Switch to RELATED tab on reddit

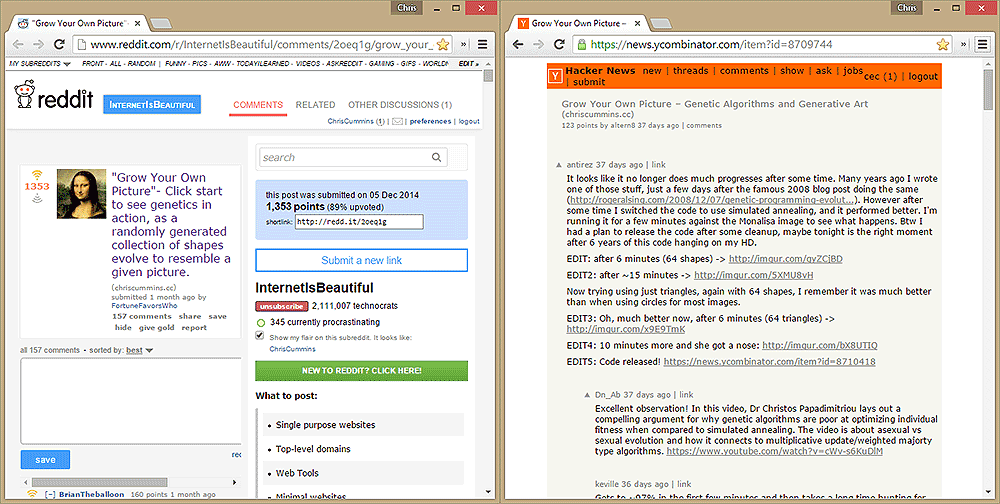click(315, 105)
